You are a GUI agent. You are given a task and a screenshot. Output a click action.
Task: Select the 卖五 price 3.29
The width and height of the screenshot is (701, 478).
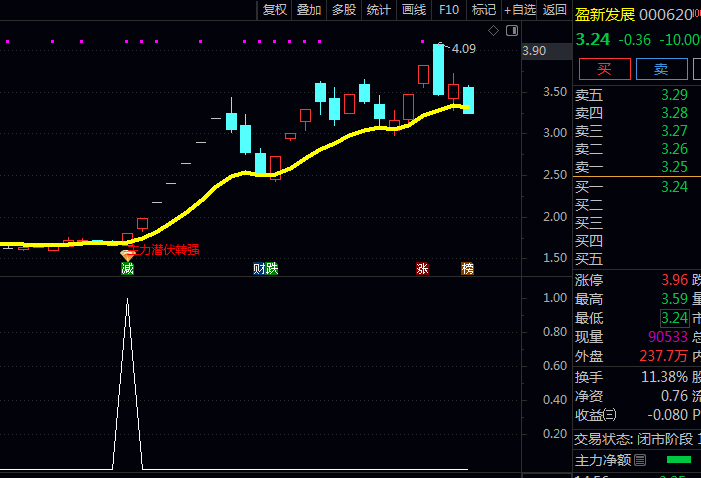tap(674, 95)
